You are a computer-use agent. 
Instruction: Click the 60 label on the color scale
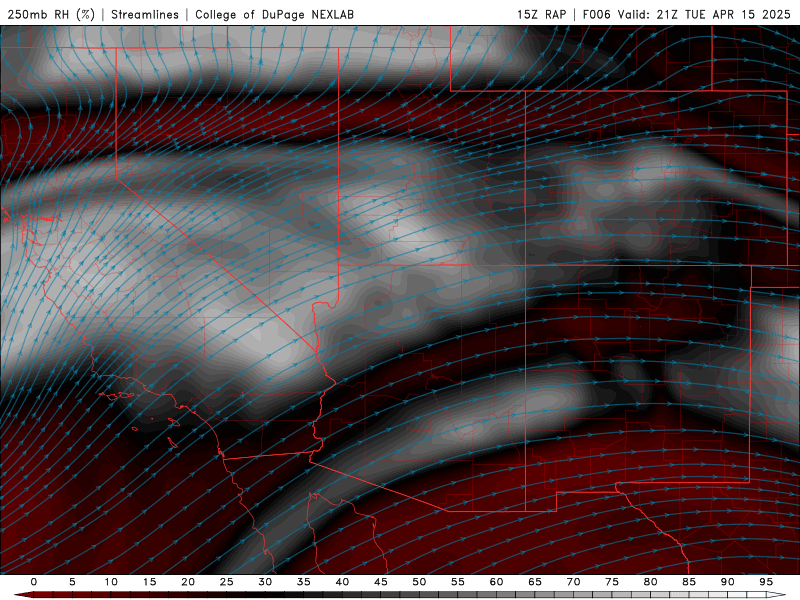click(x=496, y=582)
